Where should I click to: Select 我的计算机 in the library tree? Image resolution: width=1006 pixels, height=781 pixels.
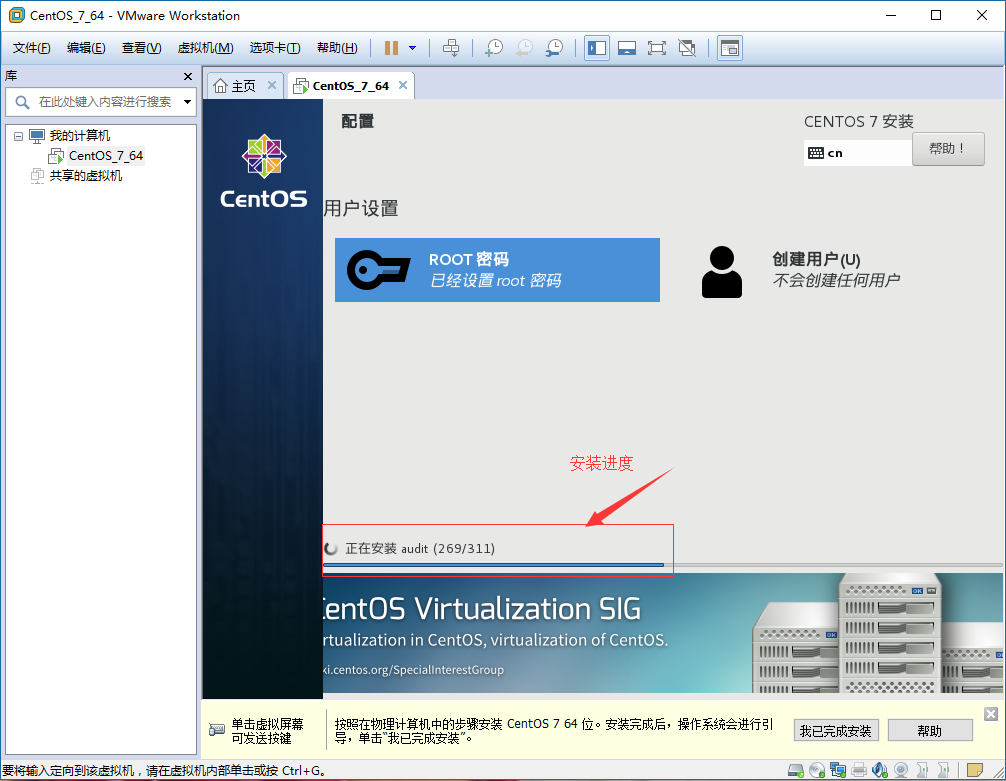pyautogui.click(x=80, y=136)
